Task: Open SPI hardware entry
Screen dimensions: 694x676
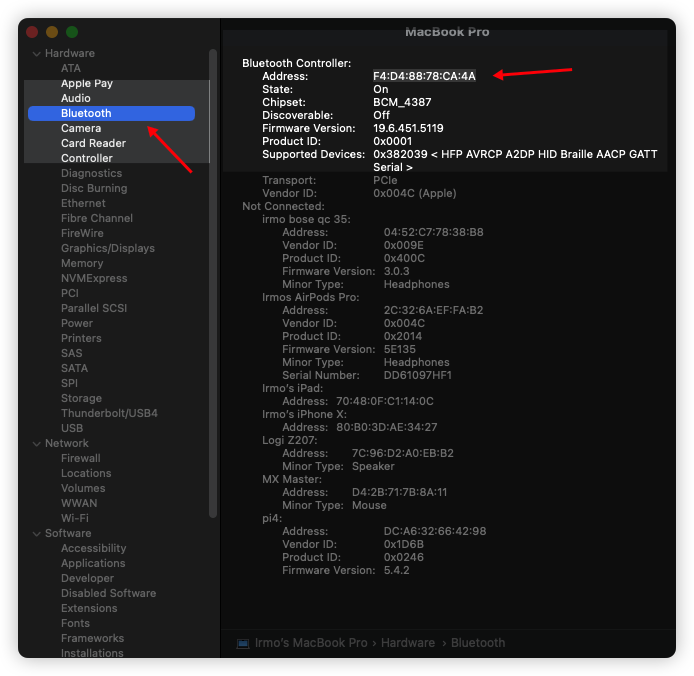Action: pos(69,383)
